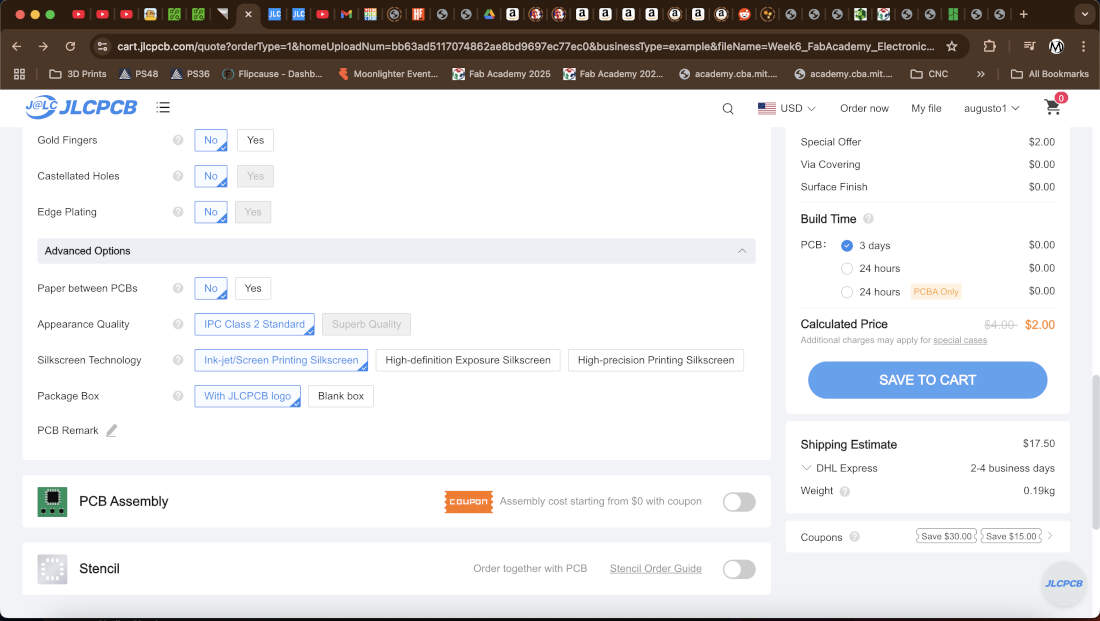Open the browser extensions puzzle icon
The image size is (1100, 621).
tap(989, 46)
